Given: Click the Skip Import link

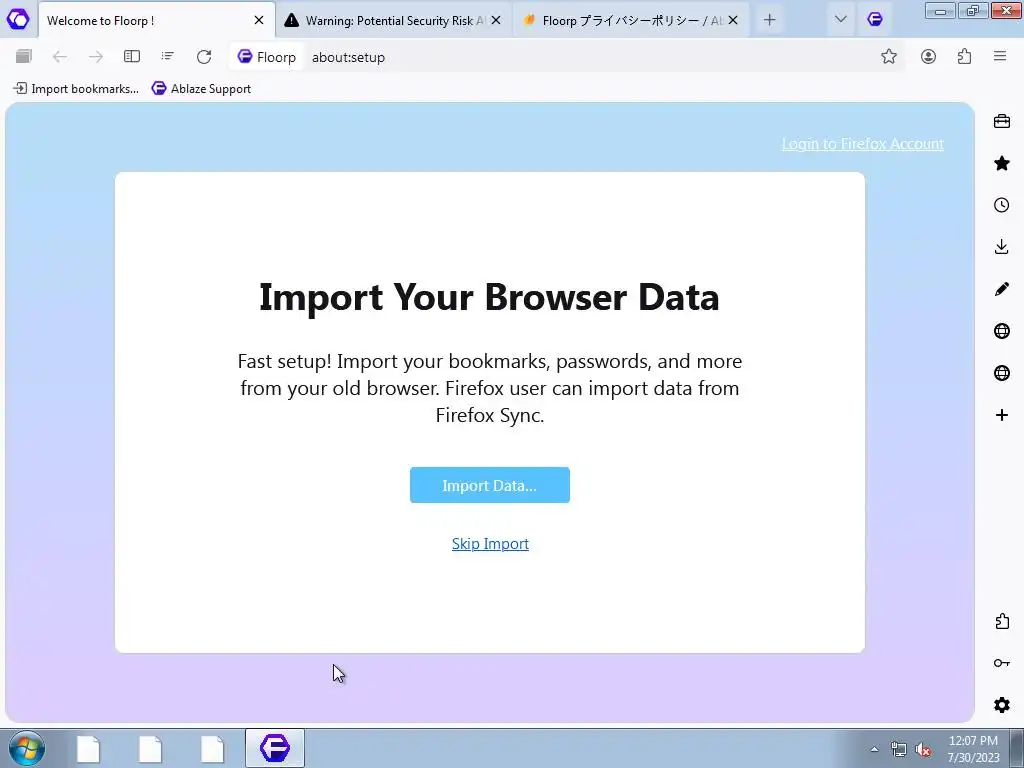Looking at the screenshot, I should [x=490, y=543].
